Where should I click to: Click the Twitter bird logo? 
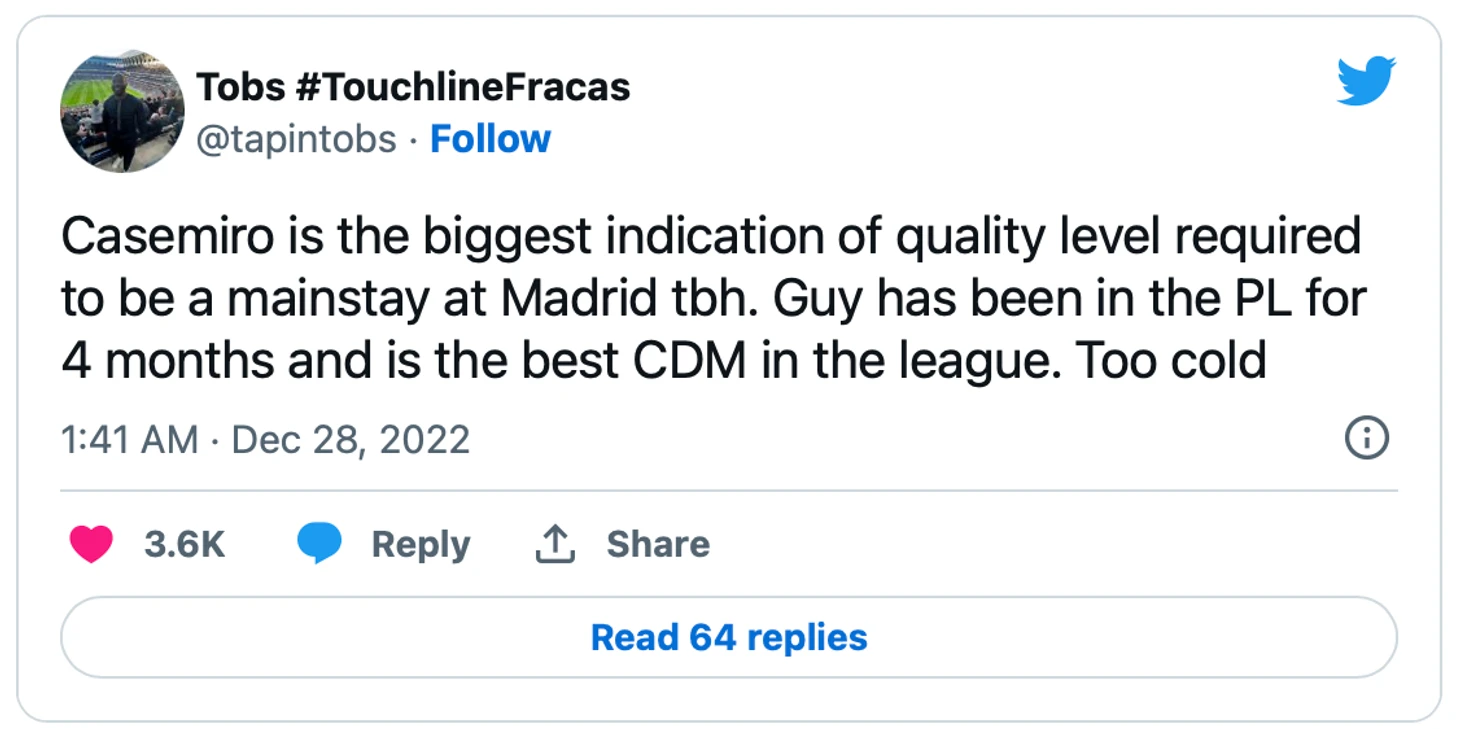pyautogui.click(x=1366, y=80)
